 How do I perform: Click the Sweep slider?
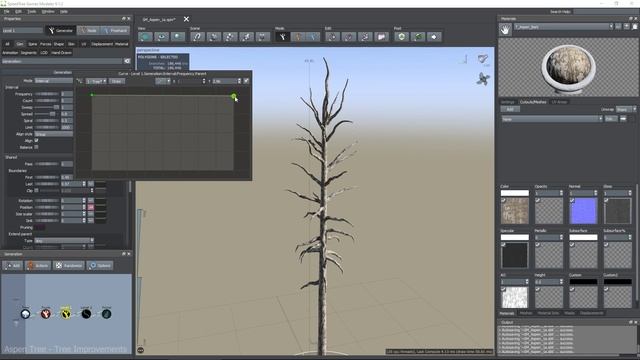click(47, 107)
